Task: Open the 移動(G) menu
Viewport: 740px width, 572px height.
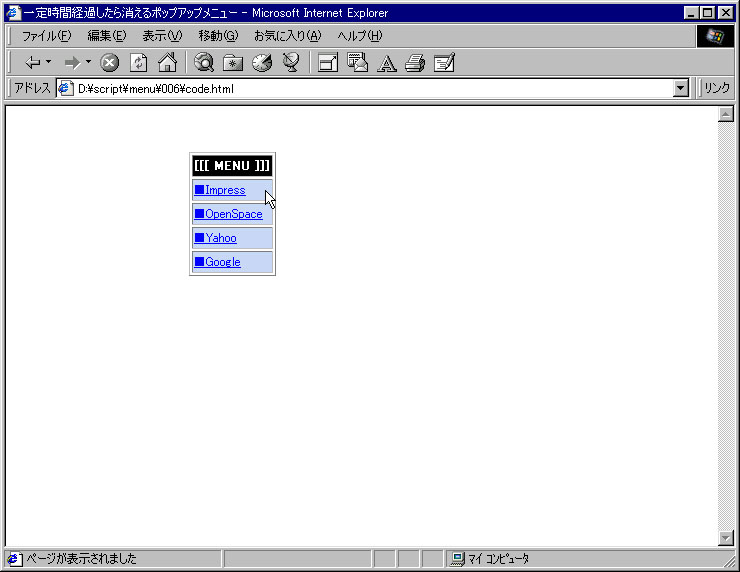Action: [x=218, y=36]
